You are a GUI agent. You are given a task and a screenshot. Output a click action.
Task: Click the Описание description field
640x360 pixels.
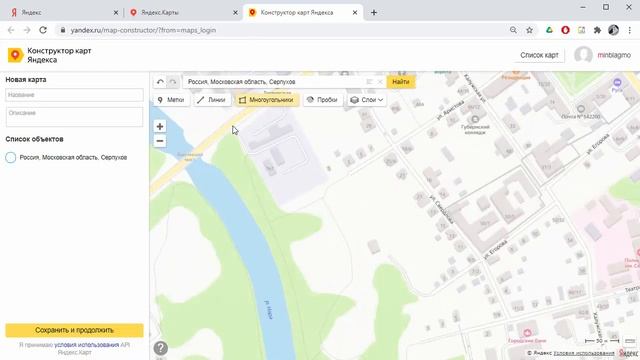point(74,117)
